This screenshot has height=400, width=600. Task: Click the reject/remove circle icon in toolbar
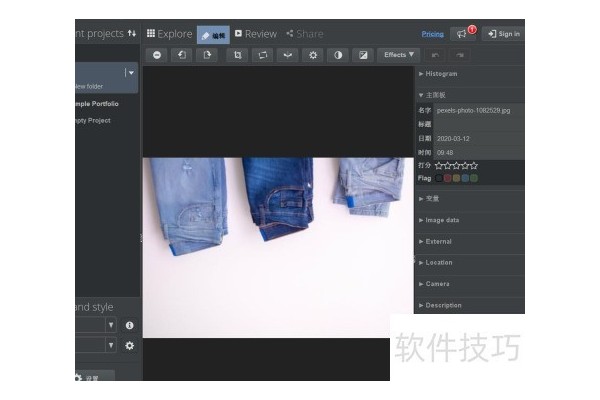point(157,55)
